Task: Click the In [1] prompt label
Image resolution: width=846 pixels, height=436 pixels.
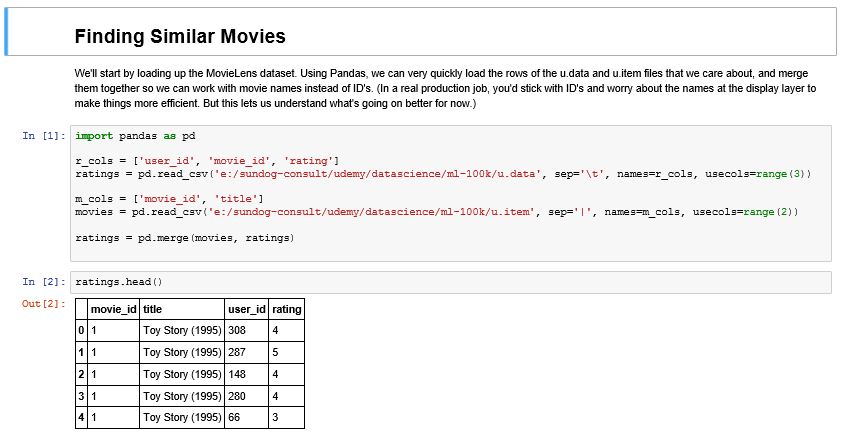Action: (44, 135)
